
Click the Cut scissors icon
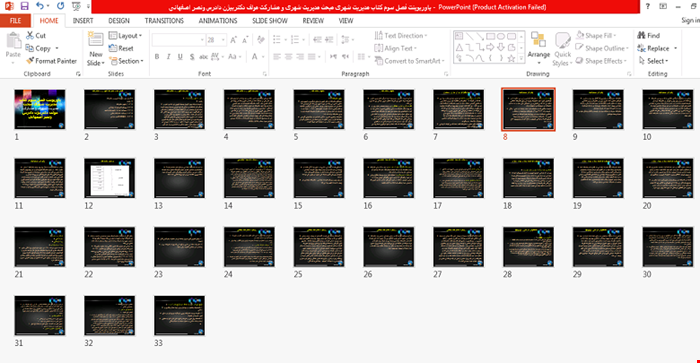(30, 35)
